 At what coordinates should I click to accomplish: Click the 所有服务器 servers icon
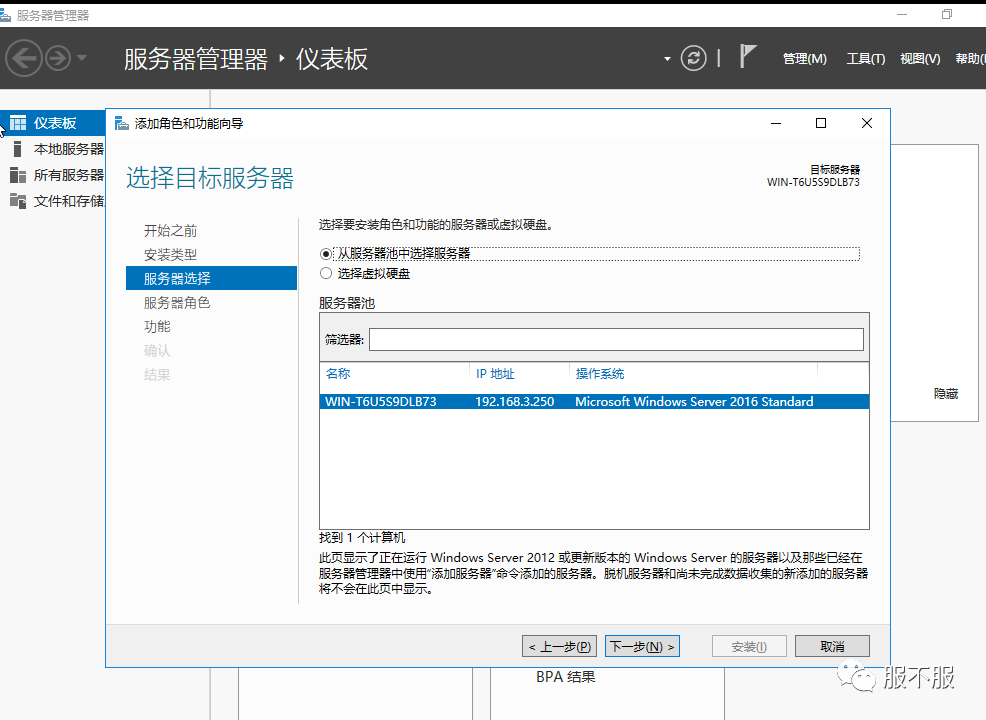pyautogui.click(x=18, y=175)
